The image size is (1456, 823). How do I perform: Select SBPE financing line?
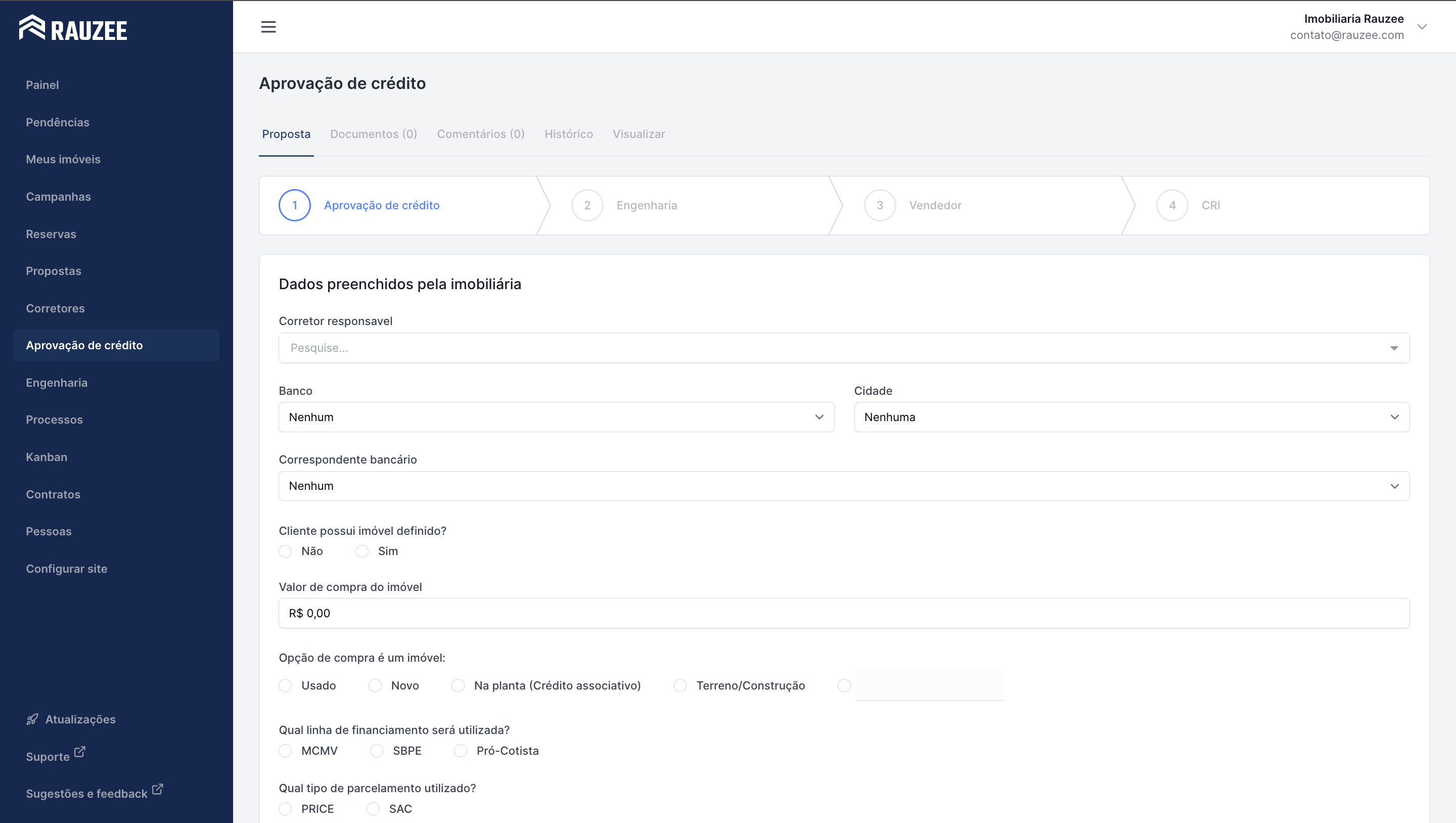(x=377, y=751)
